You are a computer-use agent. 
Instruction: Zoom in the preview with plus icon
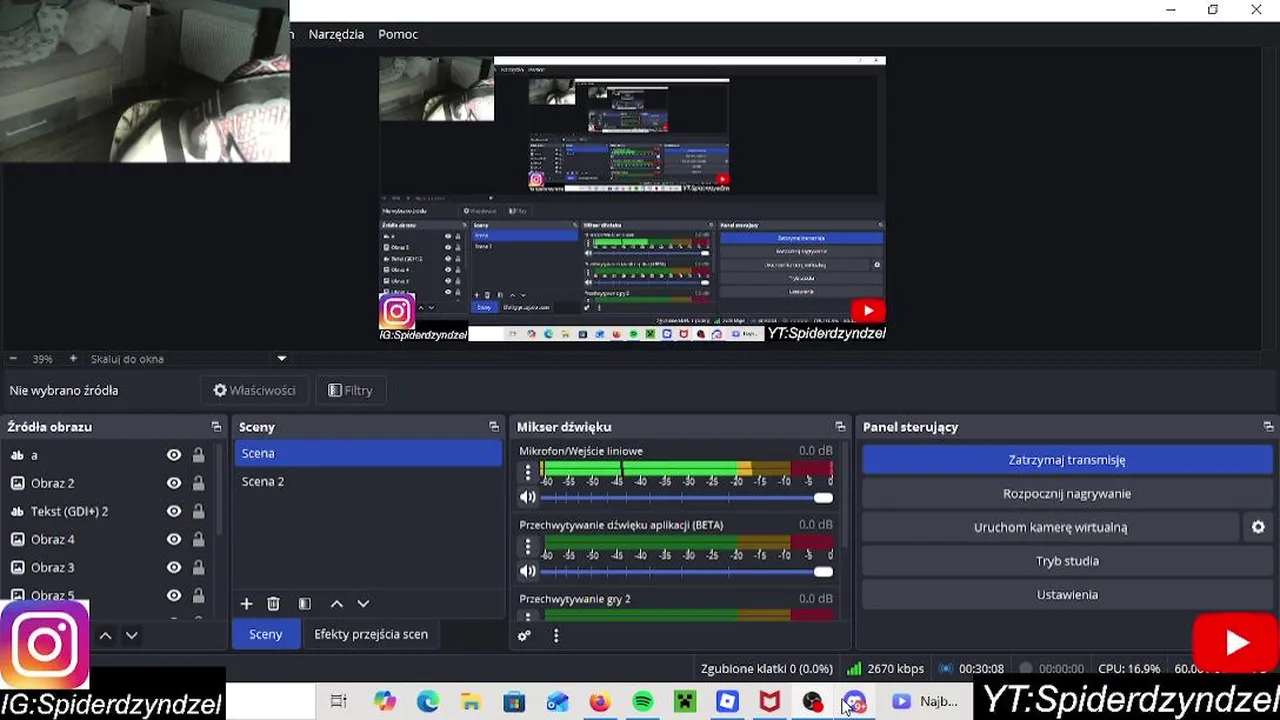[72, 359]
